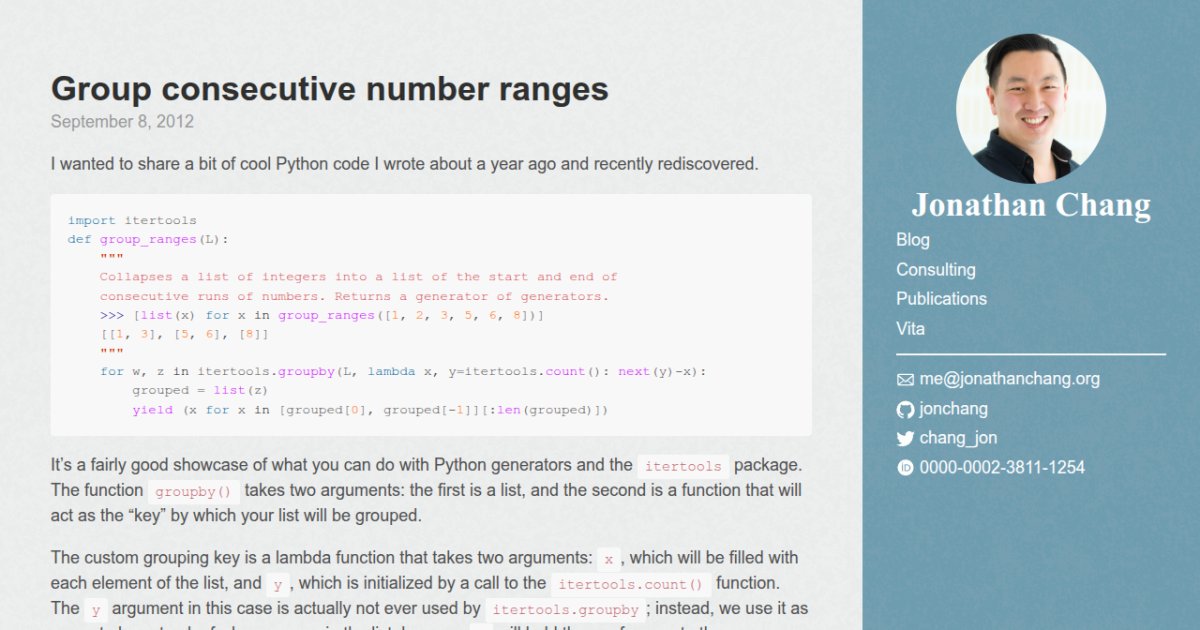Screen dimensions: 1200x630
Task: Click the me@jonathanchang.org email link
Action: 1009,379
